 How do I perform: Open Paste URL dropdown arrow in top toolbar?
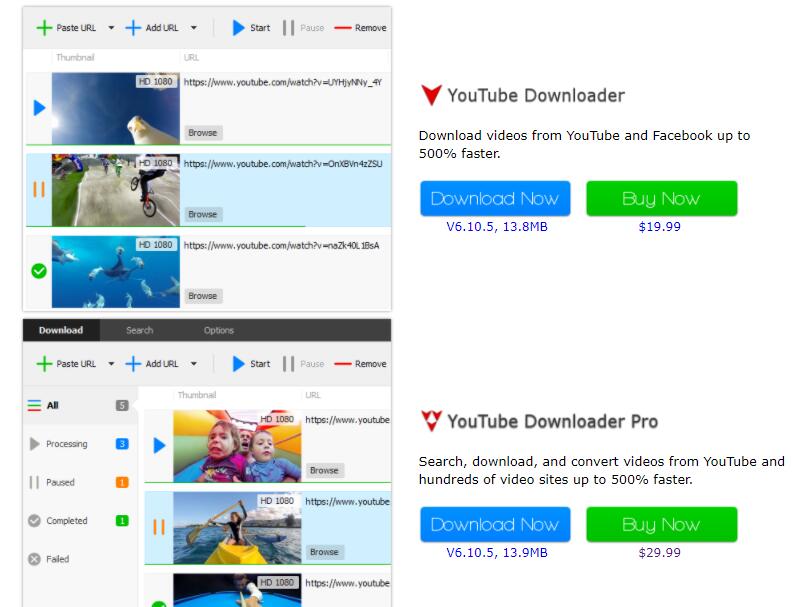tap(111, 28)
